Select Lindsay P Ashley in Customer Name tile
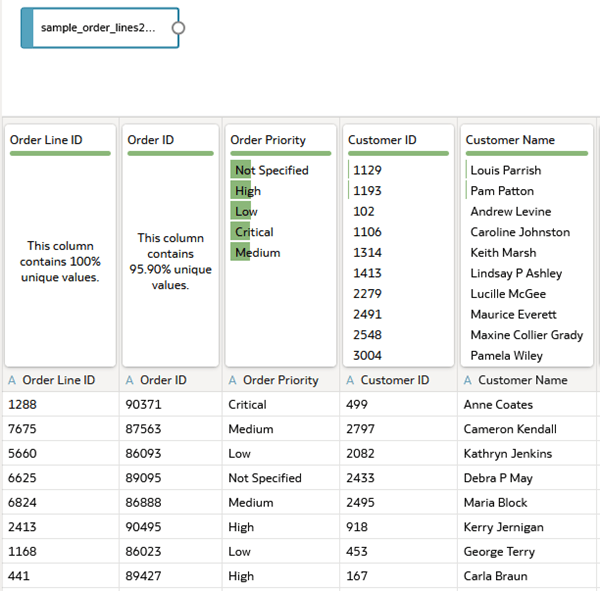 [516, 273]
